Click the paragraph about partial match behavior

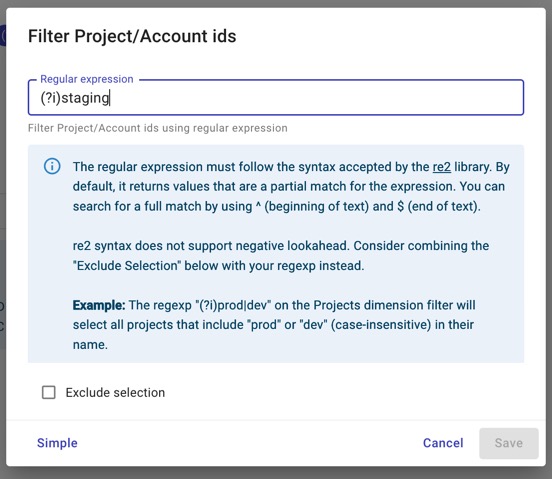coord(291,187)
